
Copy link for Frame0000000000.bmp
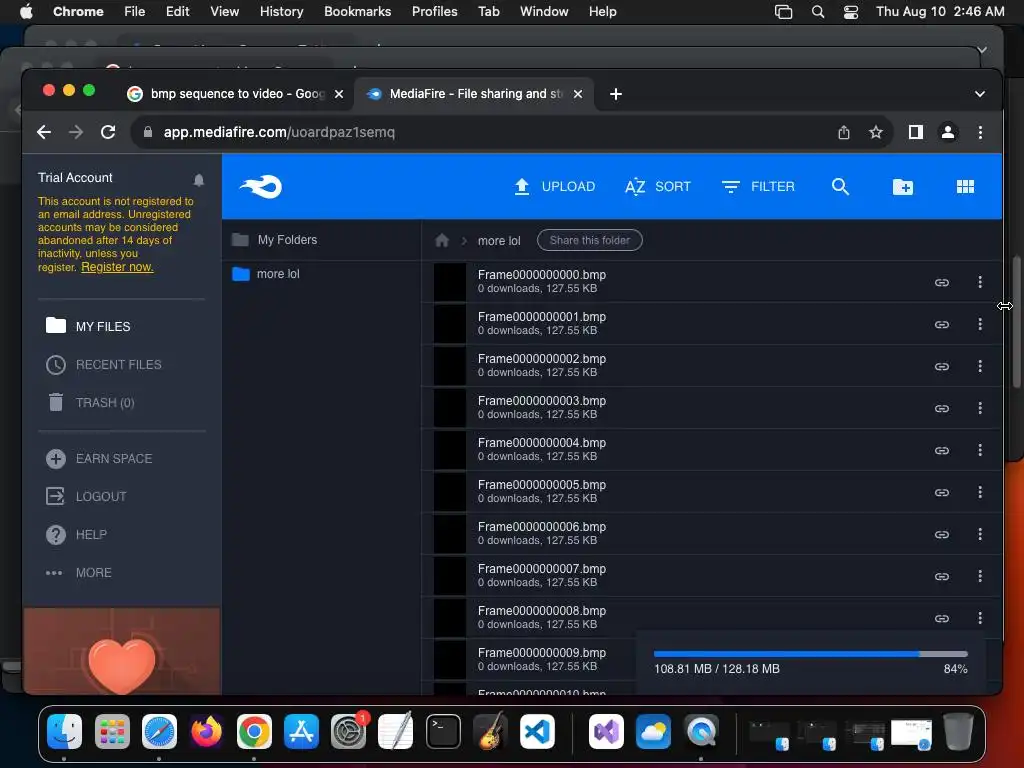tap(941, 282)
